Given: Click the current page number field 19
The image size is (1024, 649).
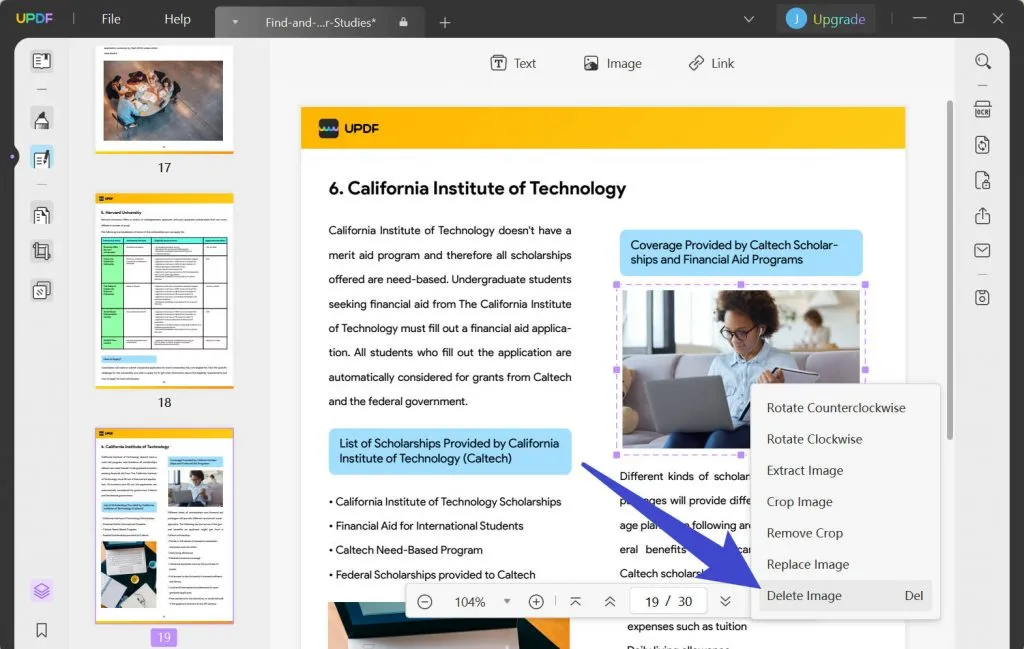Looking at the screenshot, I should pyautogui.click(x=652, y=601).
